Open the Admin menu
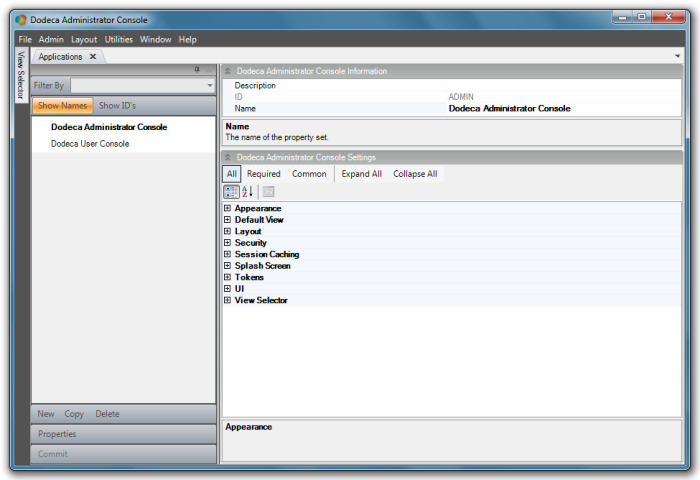Screen dimensions: 700x480 click(51, 39)
